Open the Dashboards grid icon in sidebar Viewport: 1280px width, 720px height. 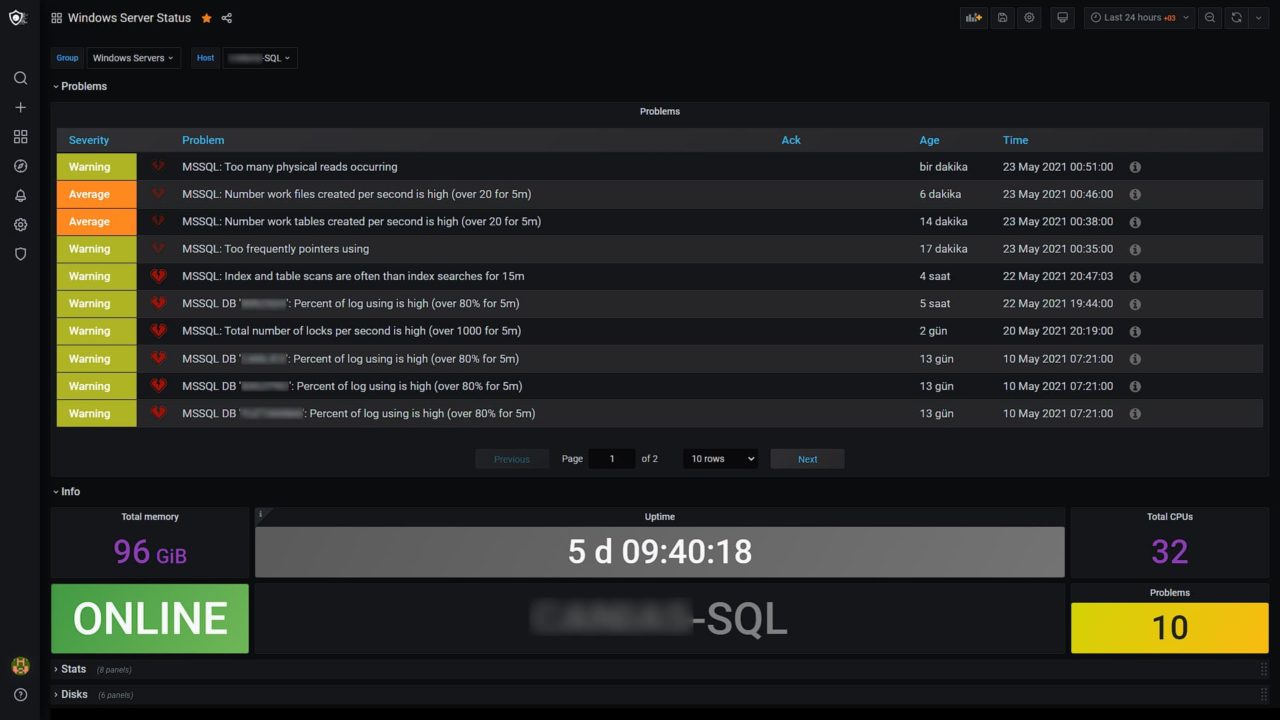pyautogui.click(x=20, y=137)
